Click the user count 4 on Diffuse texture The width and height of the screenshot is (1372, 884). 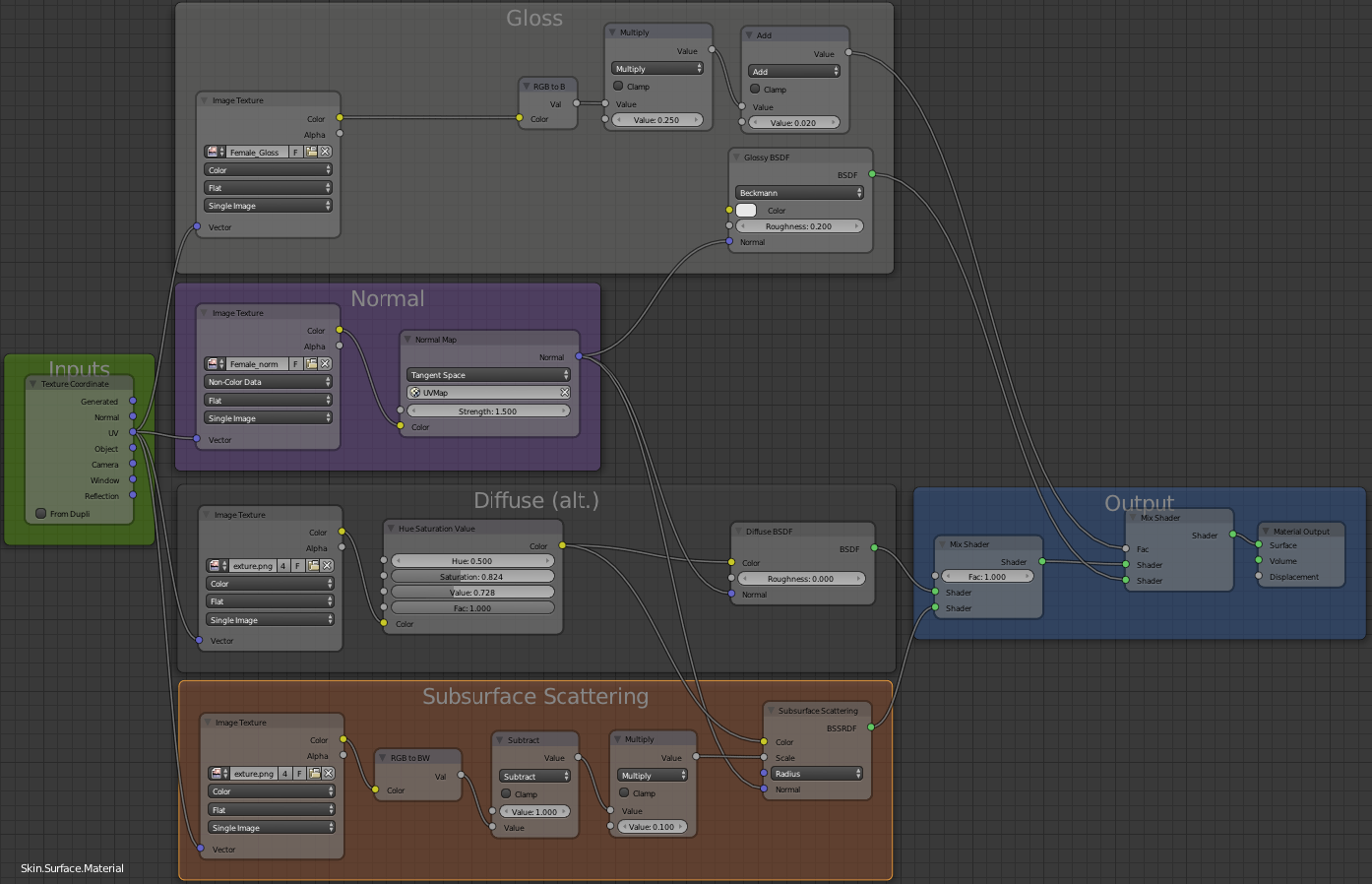click(282, 566)
